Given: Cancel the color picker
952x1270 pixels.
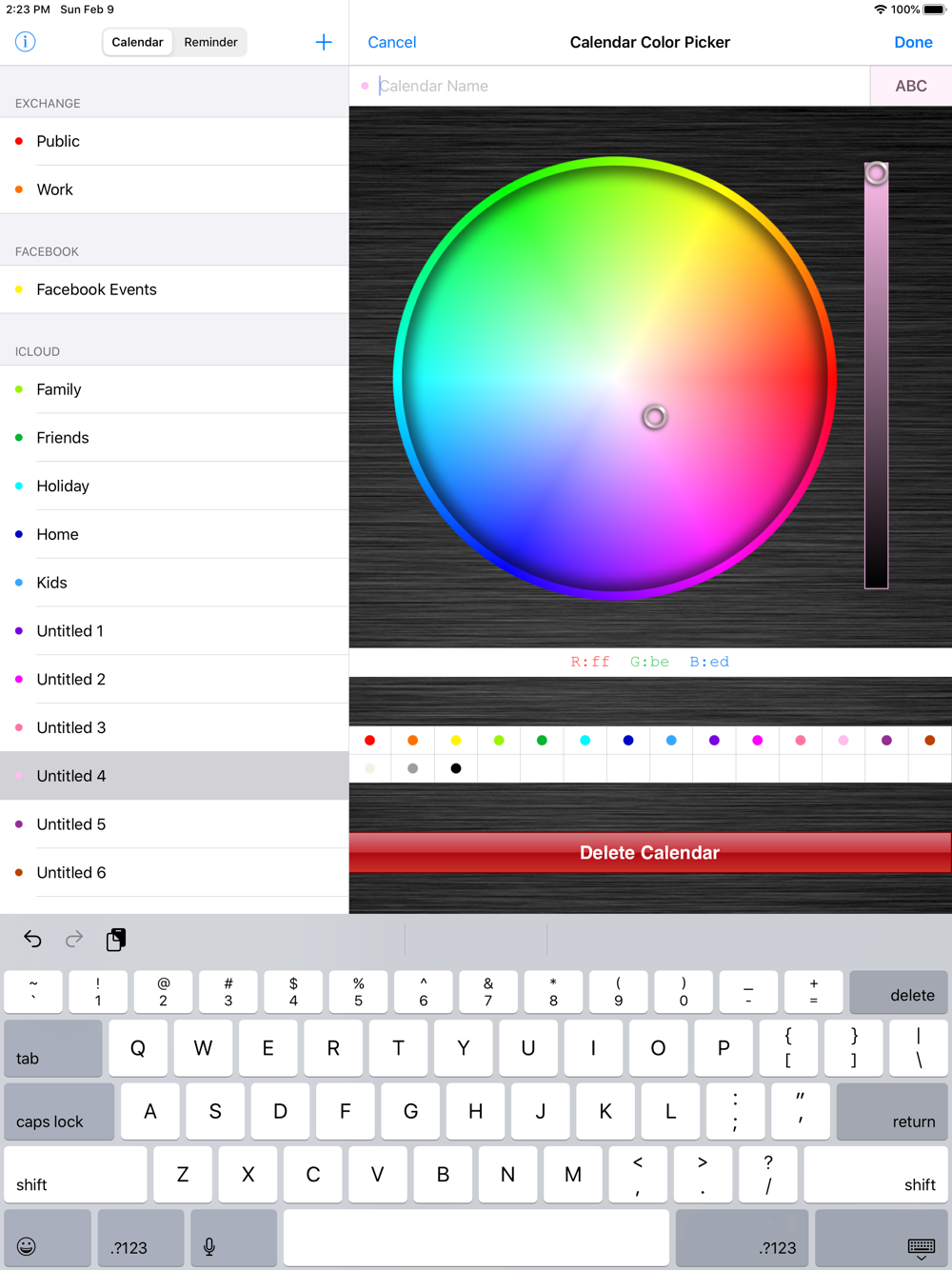Looking at the screenshot, I should click(392, 42).
